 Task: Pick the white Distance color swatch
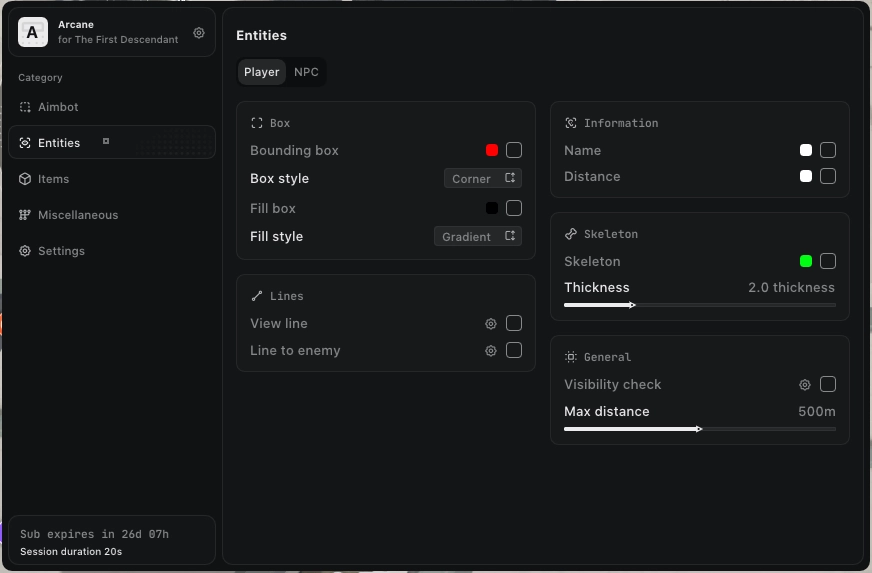pyautogui.click(x=805, y=176)
